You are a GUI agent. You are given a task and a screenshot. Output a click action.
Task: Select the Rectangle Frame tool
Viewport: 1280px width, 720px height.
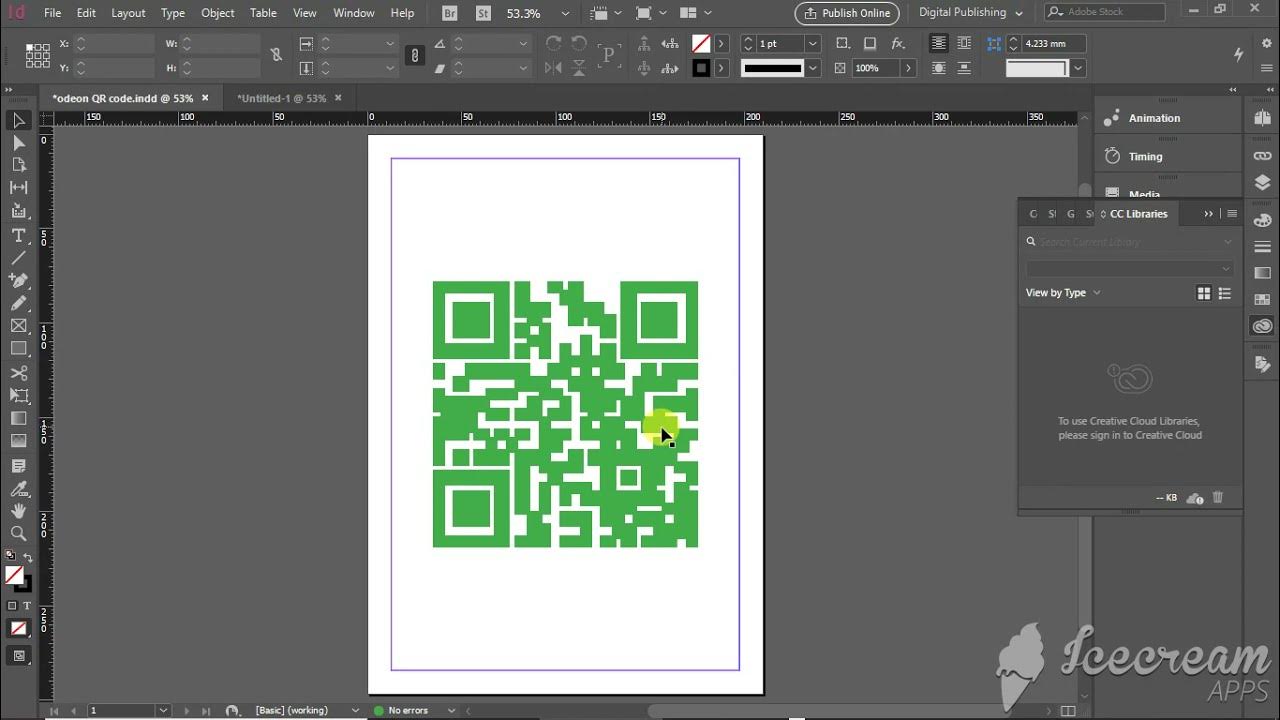coord(18,326)
